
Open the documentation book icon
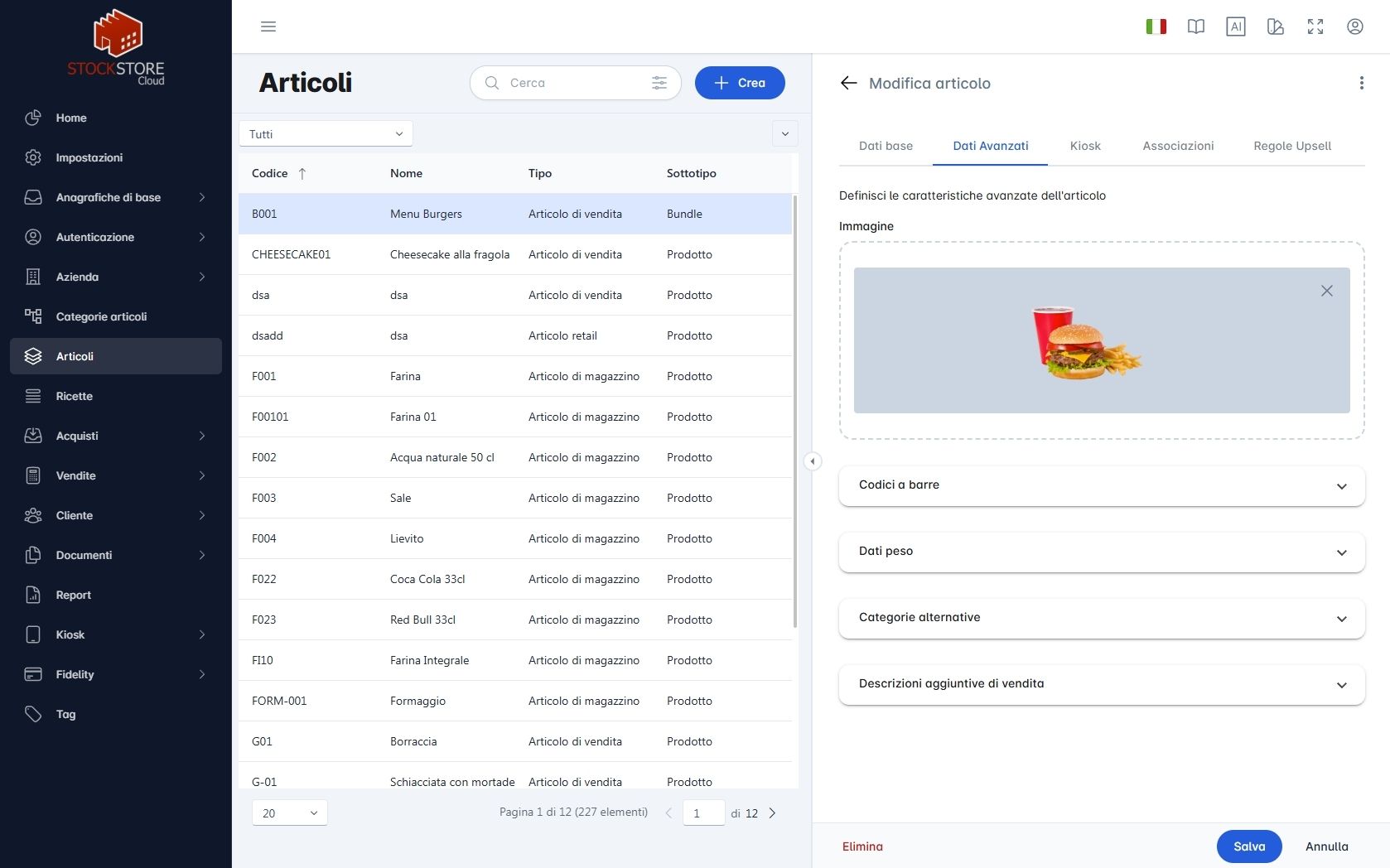(1196, 27)
